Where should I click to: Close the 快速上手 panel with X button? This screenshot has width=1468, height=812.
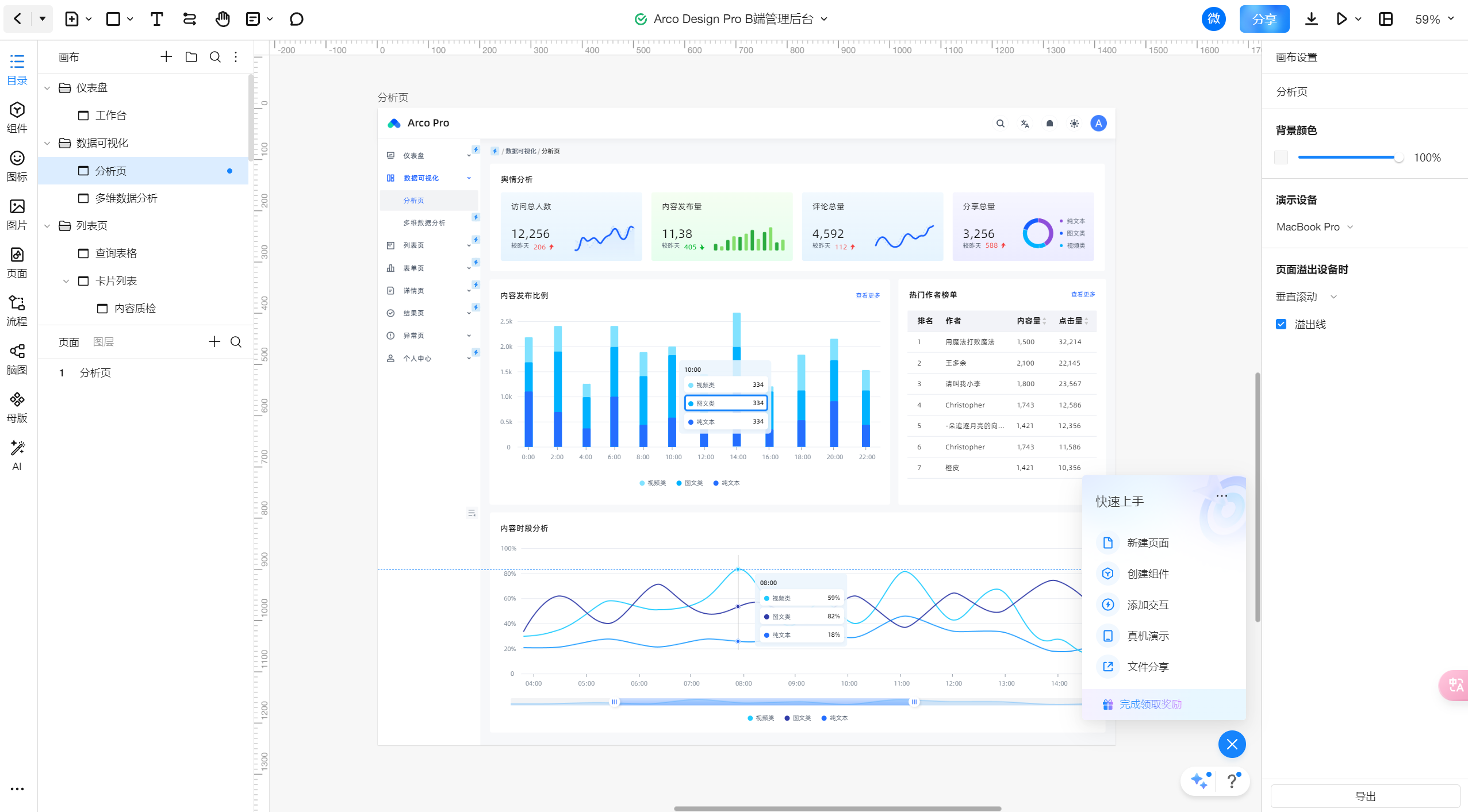(x=1232, y=745)
